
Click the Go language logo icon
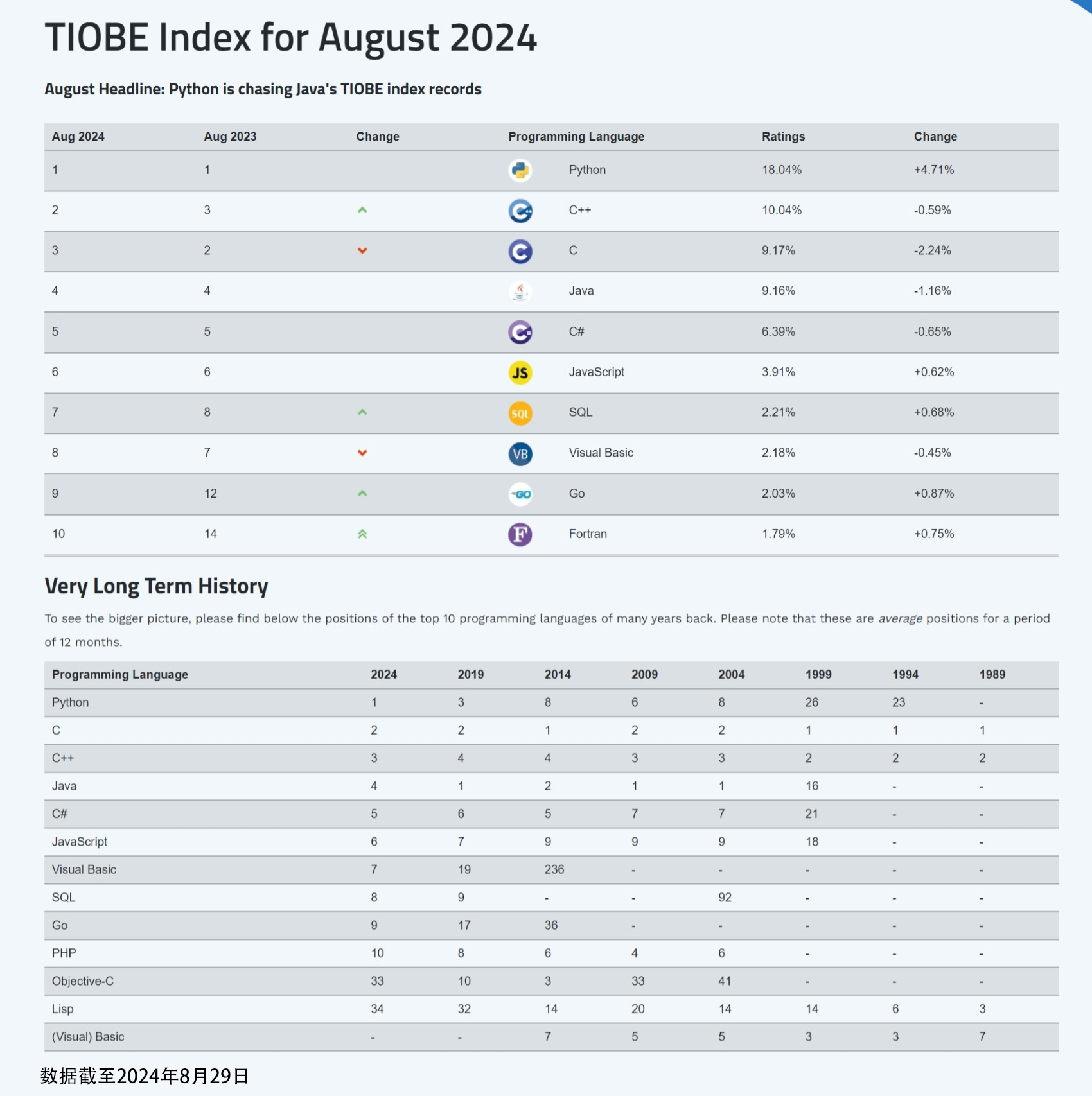tap(520, 494)
